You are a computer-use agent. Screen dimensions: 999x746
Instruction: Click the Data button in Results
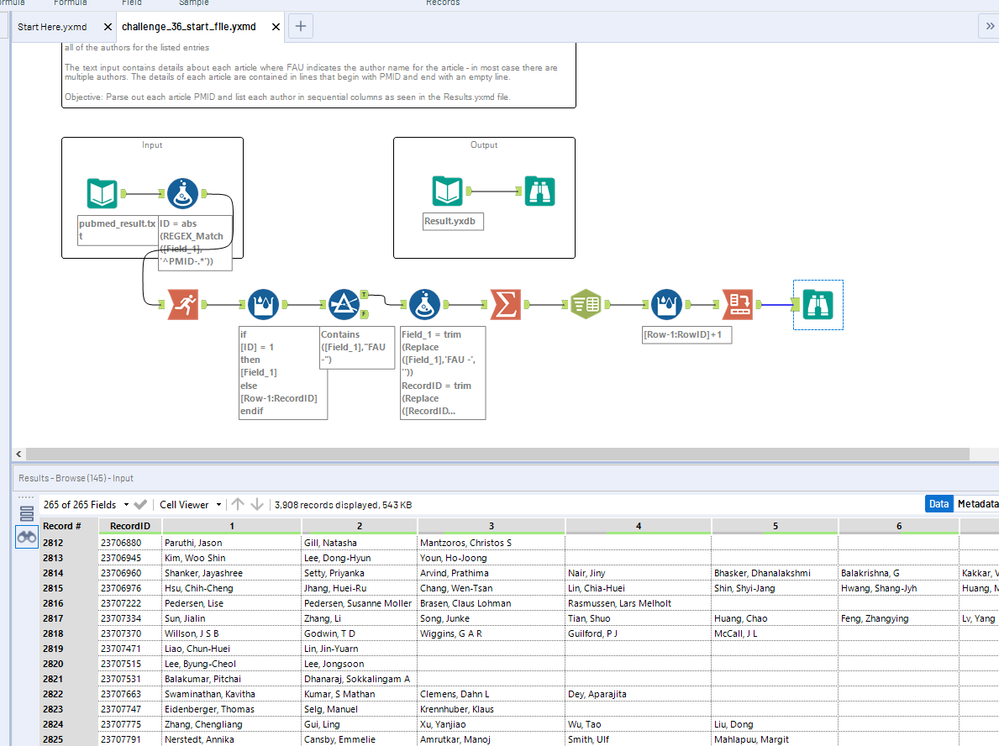(x=938, y=504)
